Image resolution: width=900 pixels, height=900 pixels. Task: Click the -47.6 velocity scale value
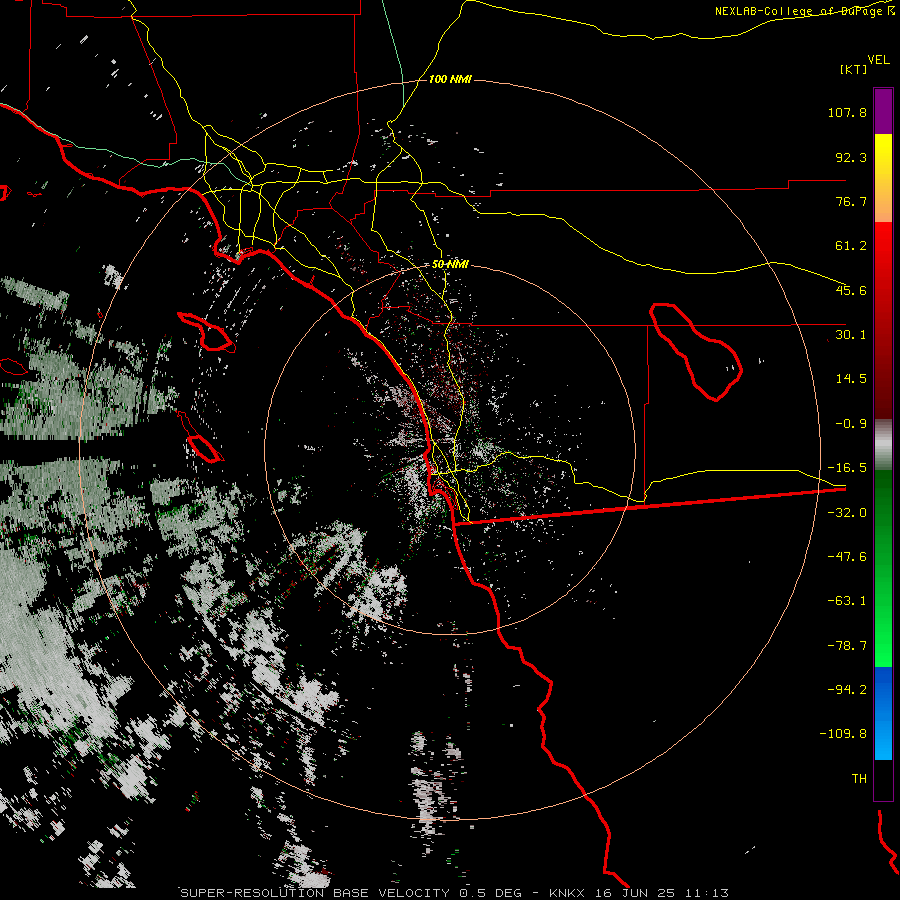click(847, 557)
